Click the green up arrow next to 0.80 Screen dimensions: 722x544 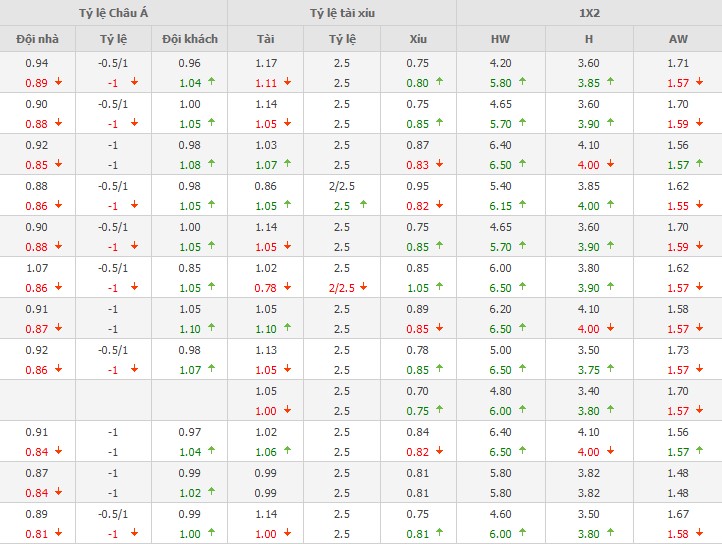439,82
